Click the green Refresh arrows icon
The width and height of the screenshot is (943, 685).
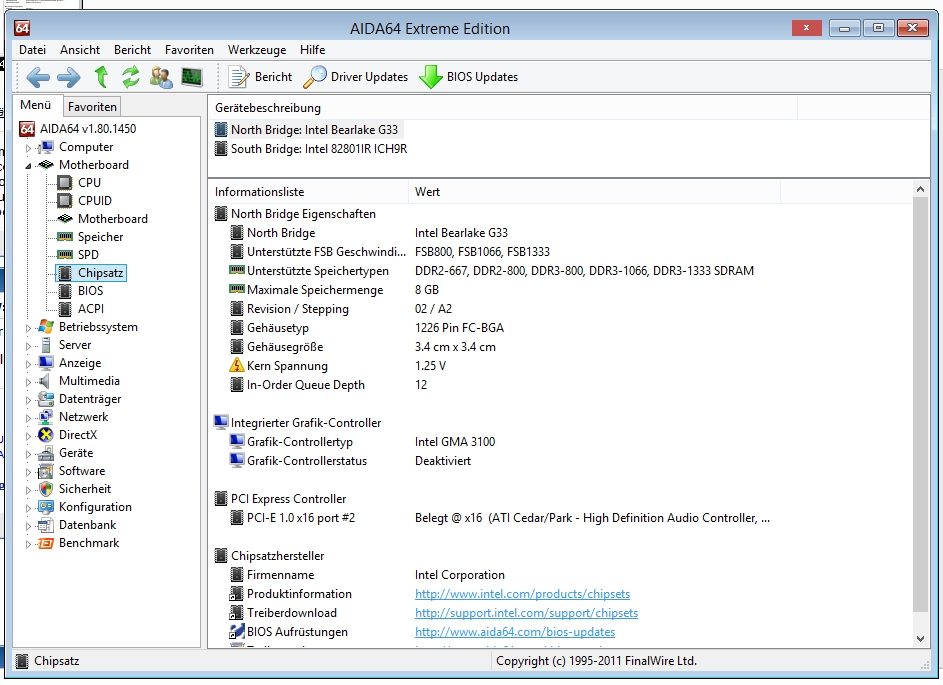point(131,77)
